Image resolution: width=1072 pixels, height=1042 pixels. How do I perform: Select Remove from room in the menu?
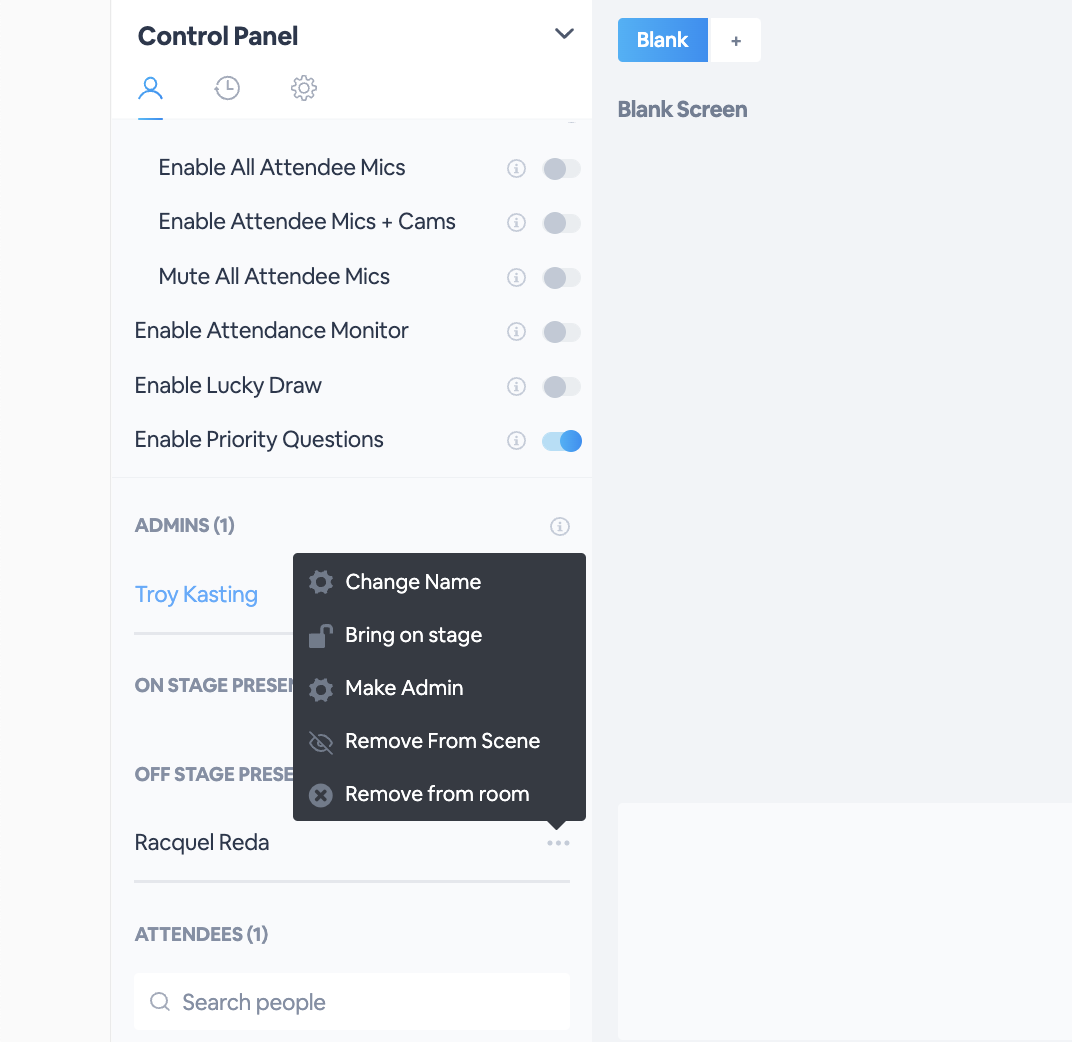click(x=436, y=793)
